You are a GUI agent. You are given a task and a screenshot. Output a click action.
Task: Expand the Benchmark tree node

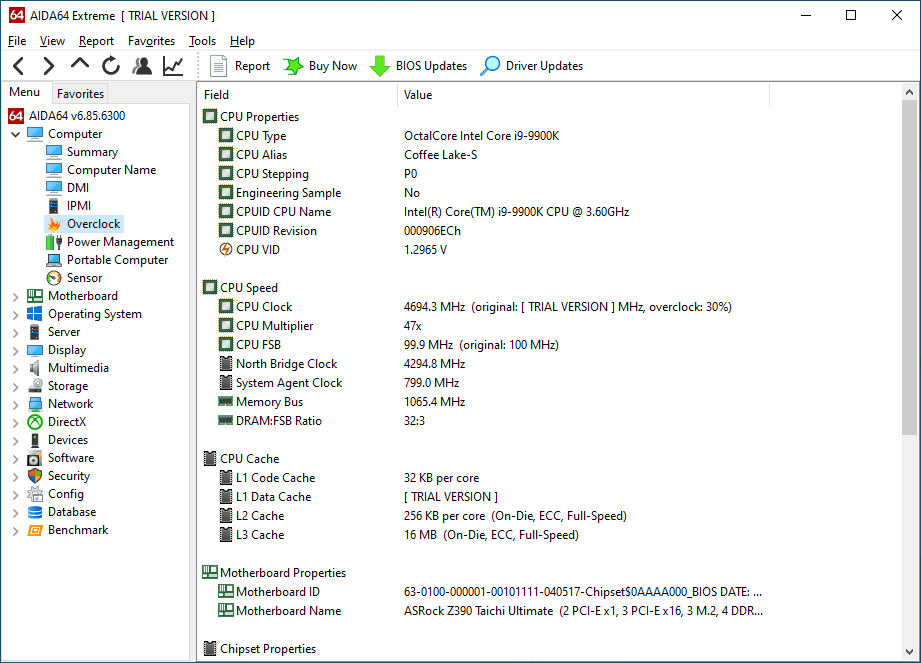click(x=15, y=531)
